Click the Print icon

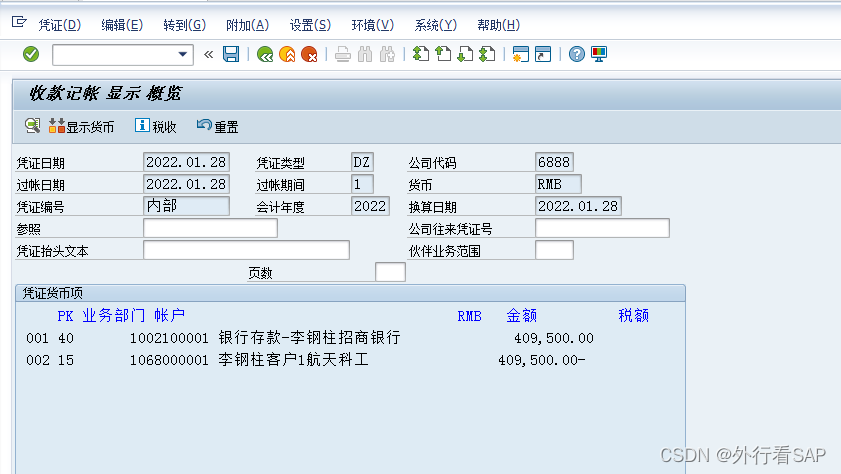(x=343, y=54)
